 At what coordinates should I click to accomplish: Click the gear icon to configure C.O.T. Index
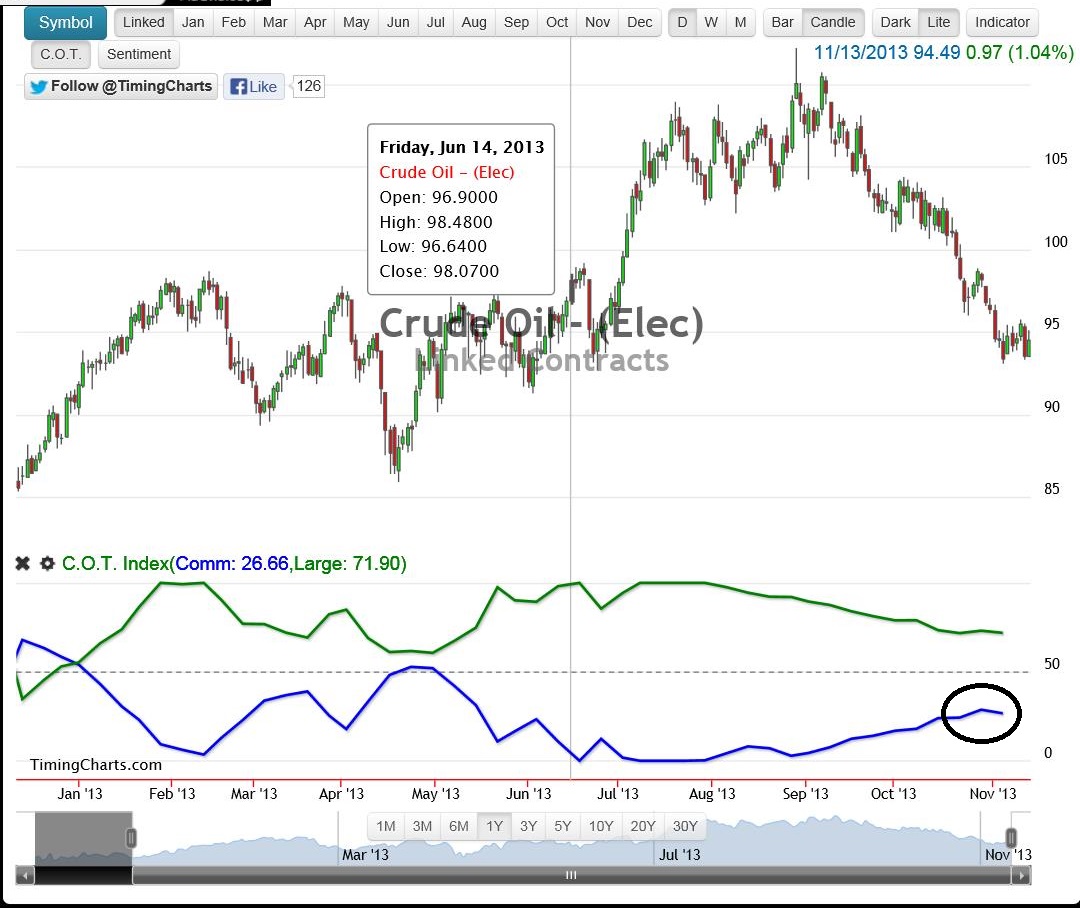pos(47,563)
